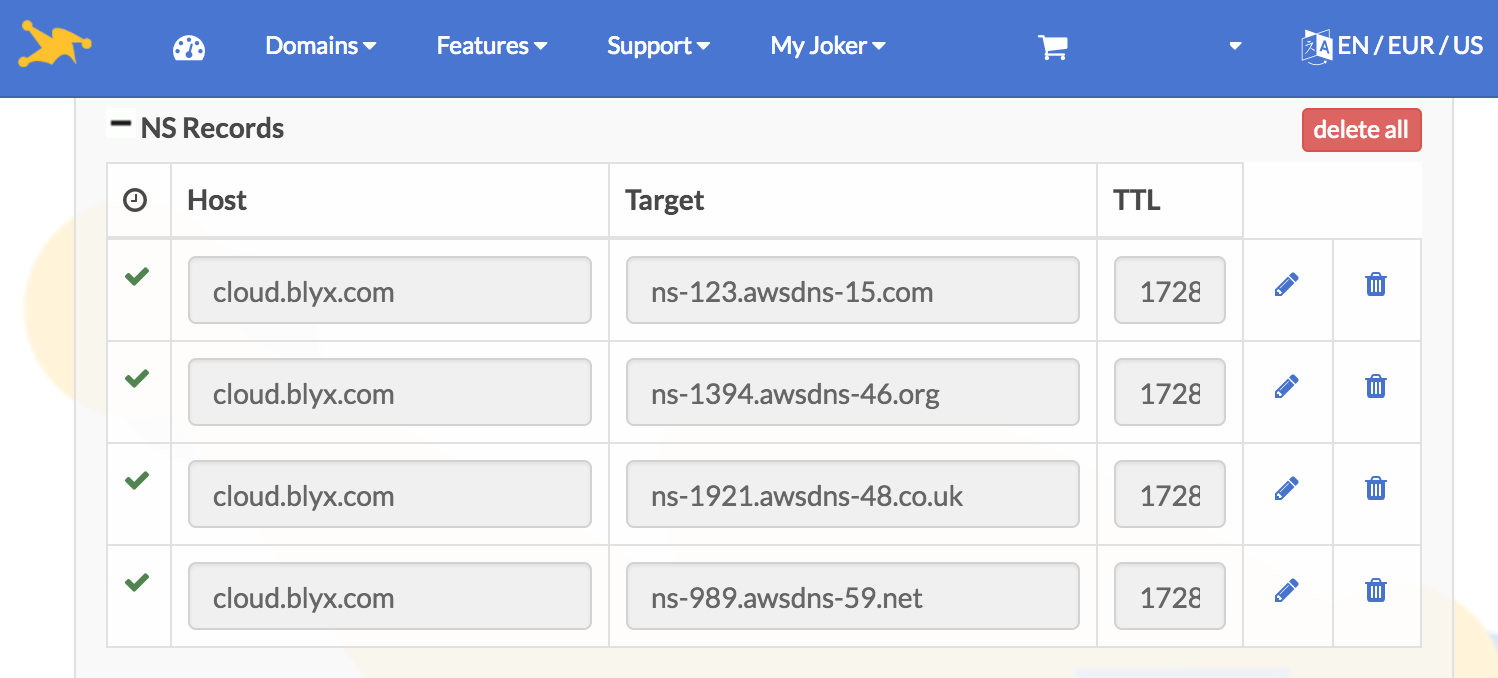Click green checkmark for ns-989.awsdns-59.net row

[137, 582]
